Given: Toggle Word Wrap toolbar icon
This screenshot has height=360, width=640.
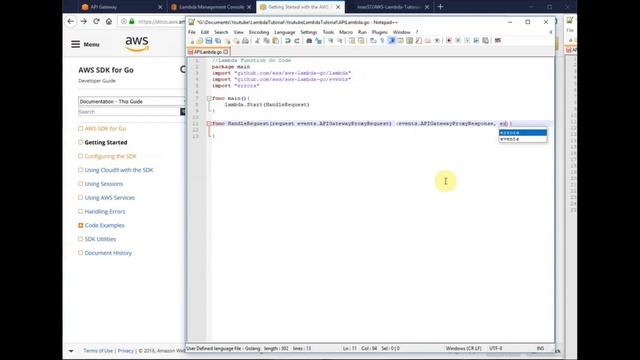Looking at the screenshot, I should click(x=373, y=41).
